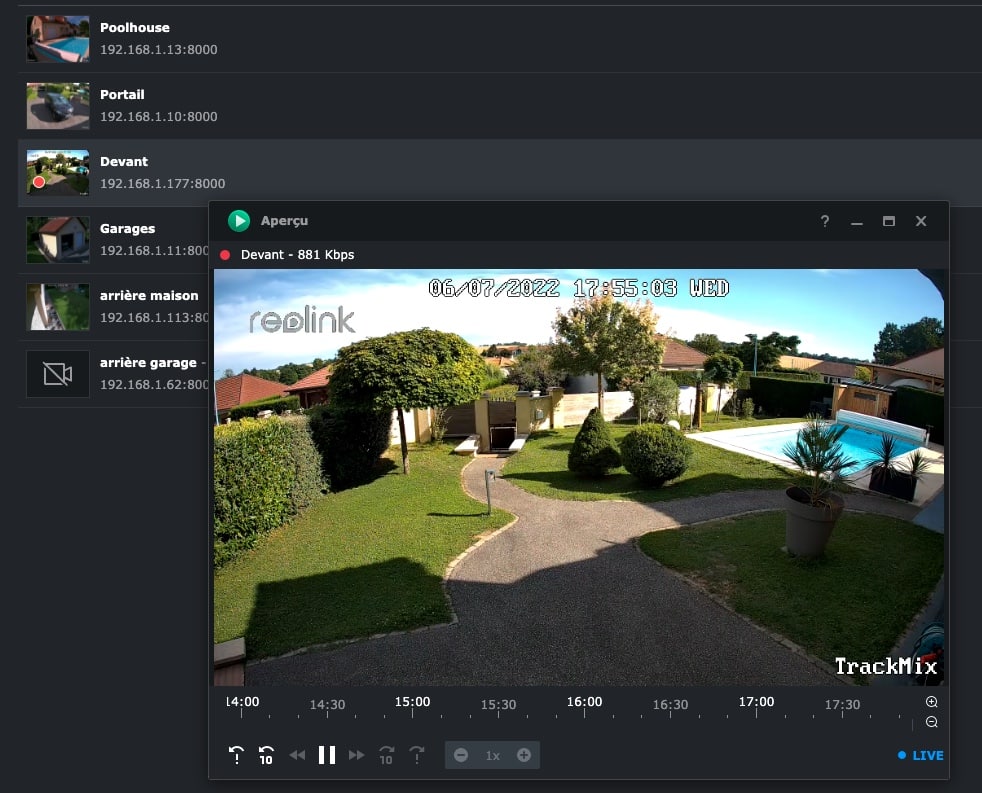Click the Devant live video feed

coord(579,477)
